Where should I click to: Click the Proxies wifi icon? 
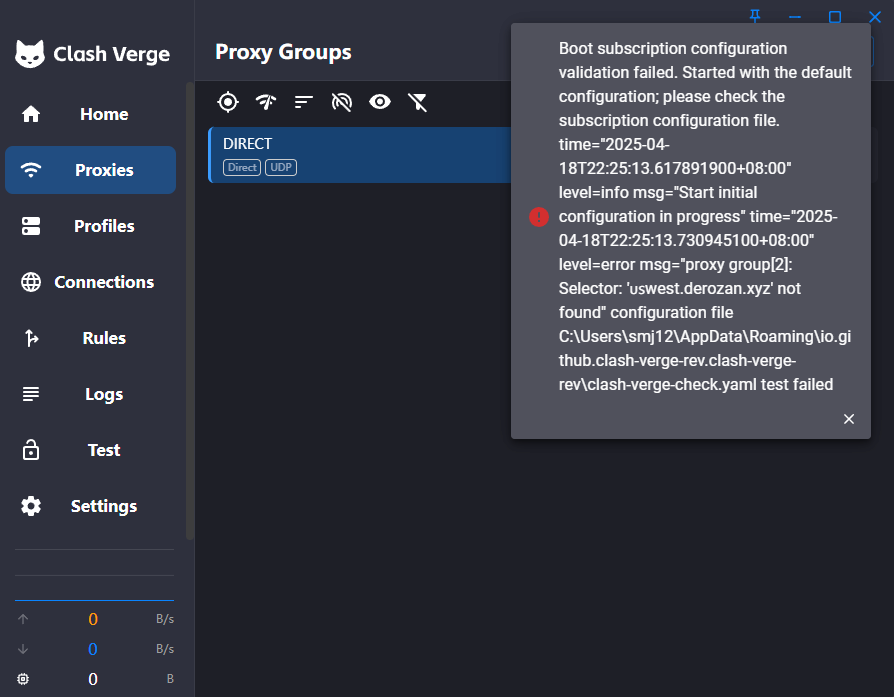[x=31, y=170]
